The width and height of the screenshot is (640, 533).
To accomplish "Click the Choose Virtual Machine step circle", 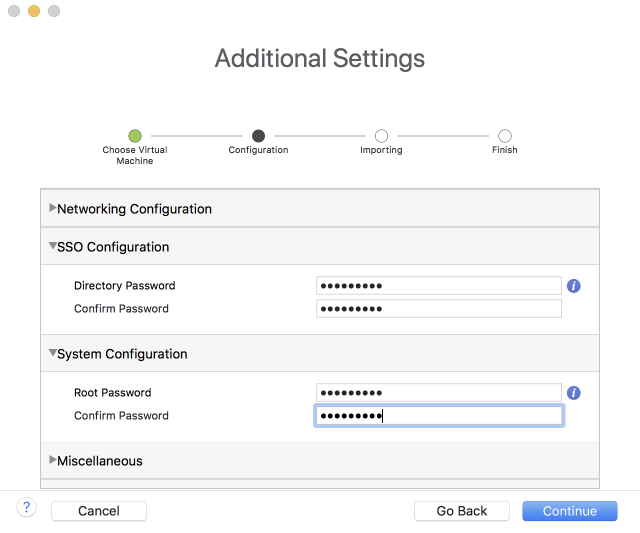I will point(135,136).
